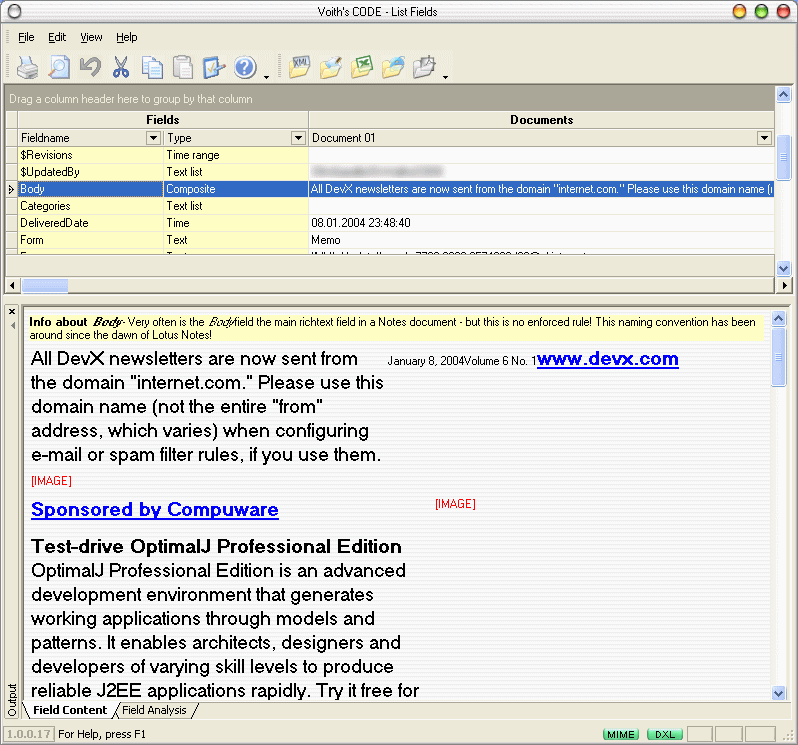Click the grid horizontal scrollbar thumb
The height and width of the screenshot is (745, 798).
click(x=45, y=285)
